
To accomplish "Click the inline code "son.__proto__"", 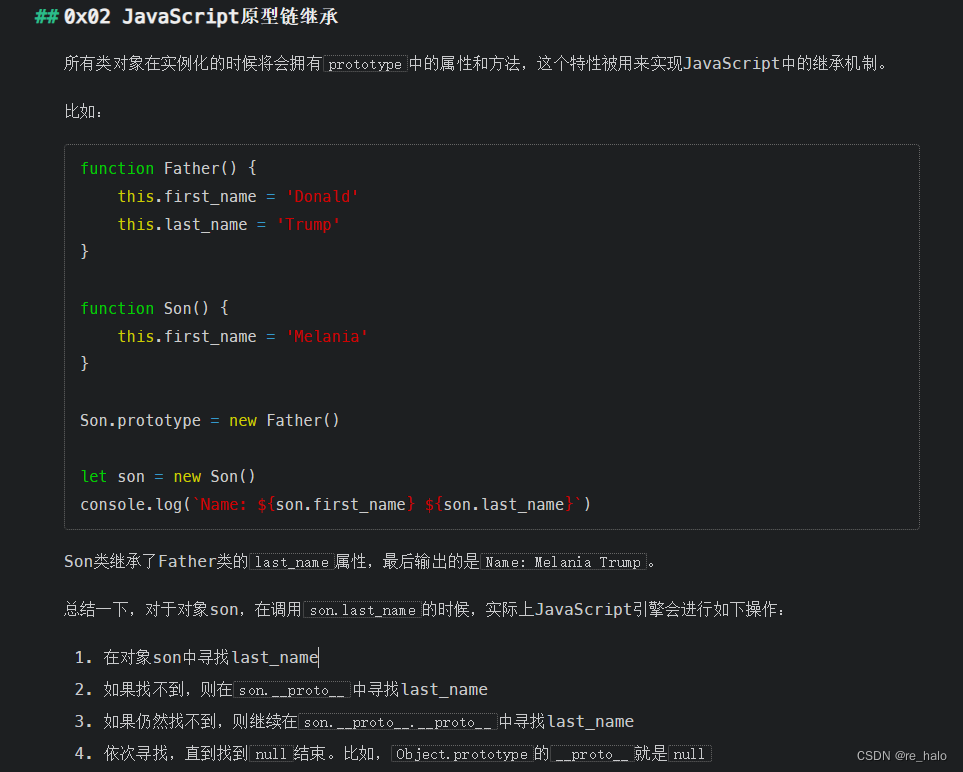I will coord(290,690).
